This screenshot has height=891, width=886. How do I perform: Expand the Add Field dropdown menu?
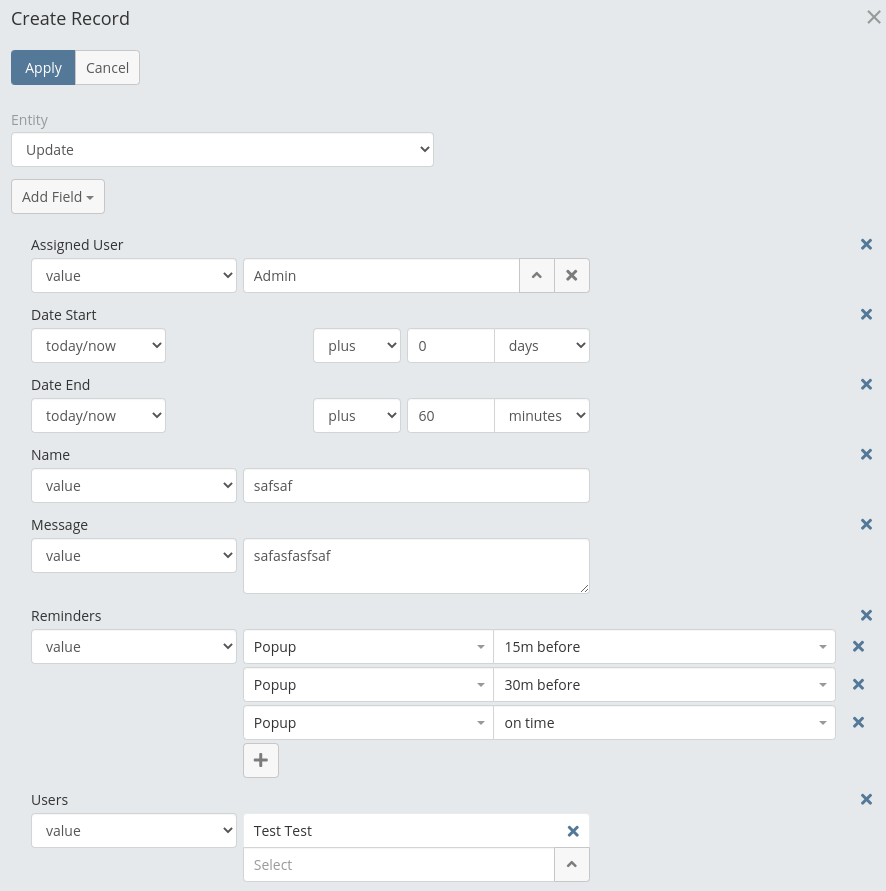(x=58, y=197)
